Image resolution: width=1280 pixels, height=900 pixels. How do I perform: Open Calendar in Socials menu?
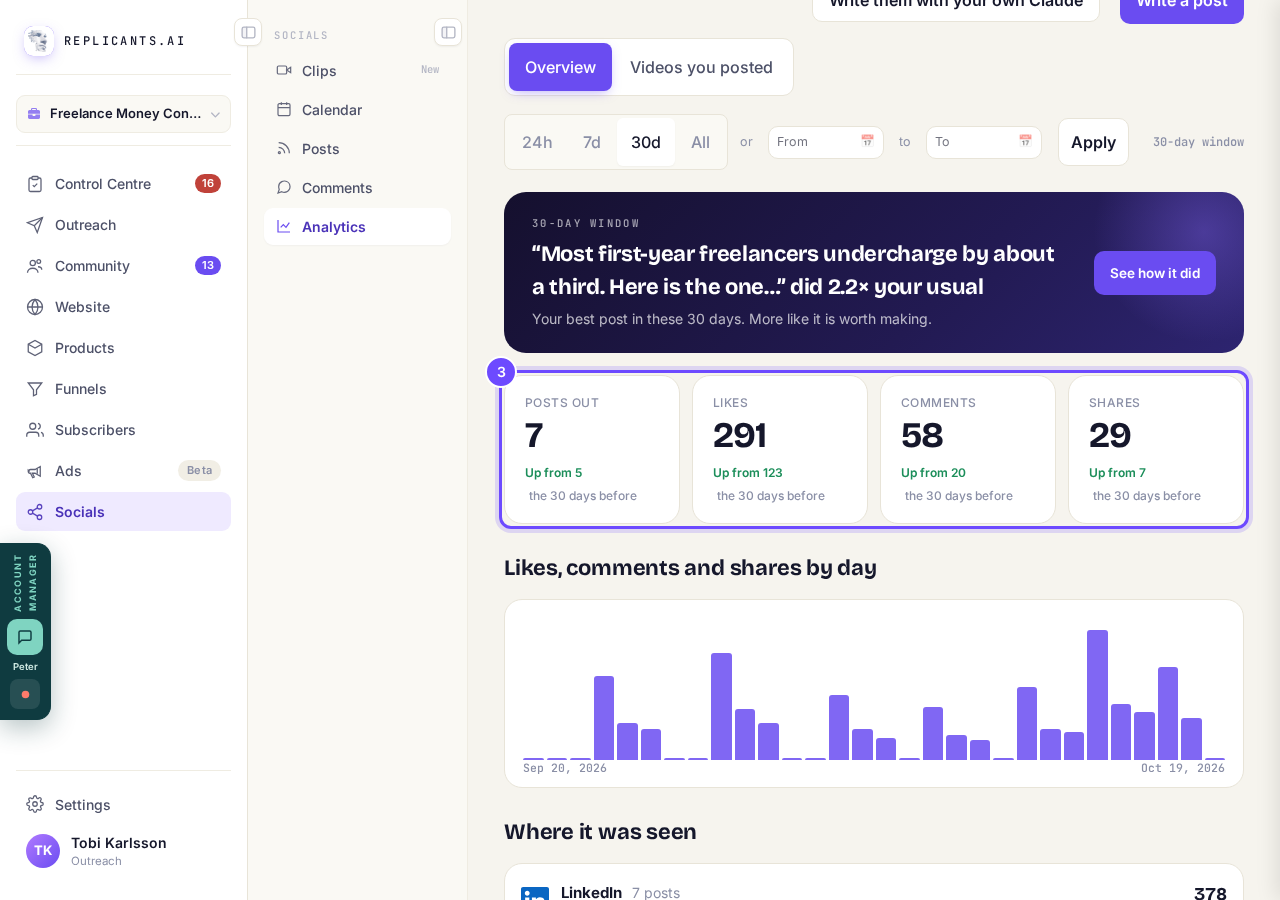(x=357, y=110)
